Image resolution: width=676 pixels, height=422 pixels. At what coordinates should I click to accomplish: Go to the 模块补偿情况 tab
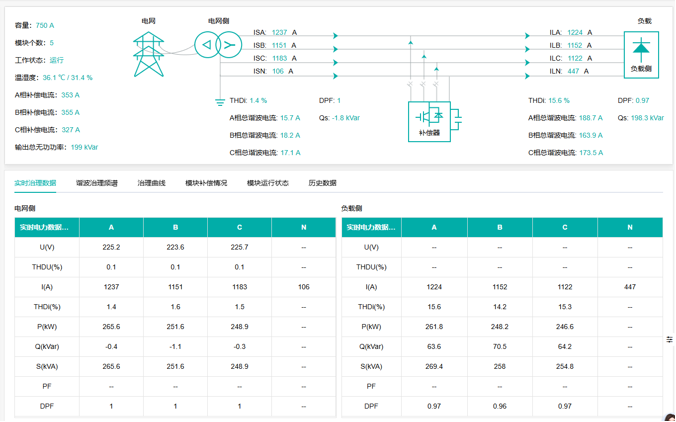coord(206,183)
